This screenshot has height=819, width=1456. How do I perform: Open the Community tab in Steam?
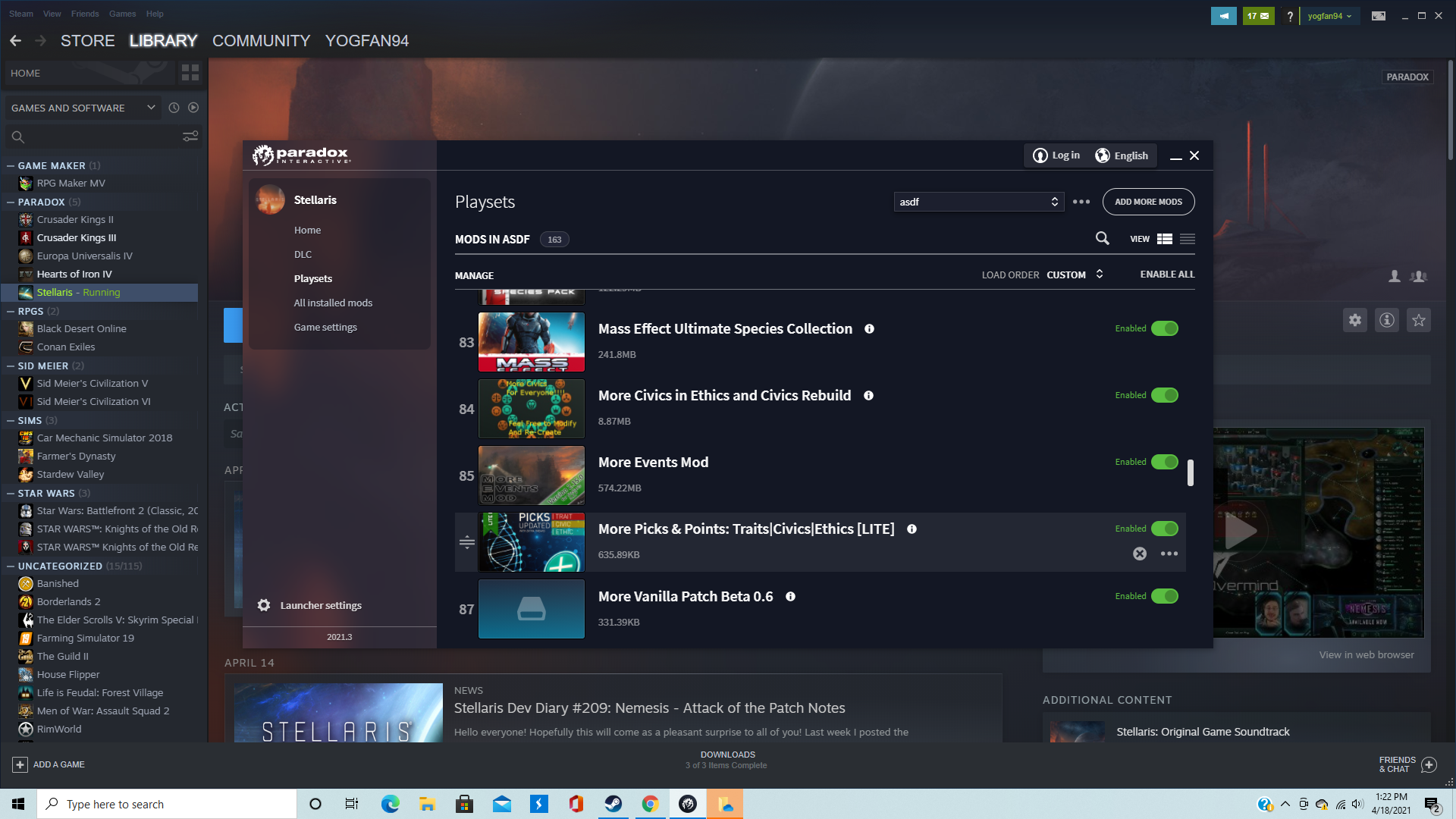click(261, 41)
